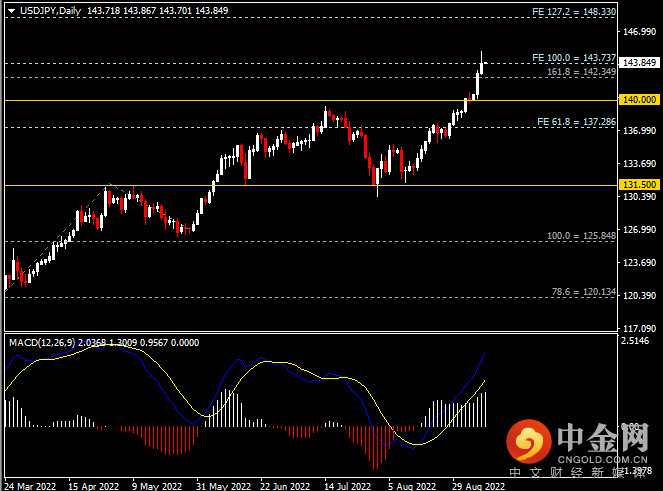Click the 136.990 price axis value
Image resolution: width=663 pixels, height=491 pixels.
tap(639, 131)
